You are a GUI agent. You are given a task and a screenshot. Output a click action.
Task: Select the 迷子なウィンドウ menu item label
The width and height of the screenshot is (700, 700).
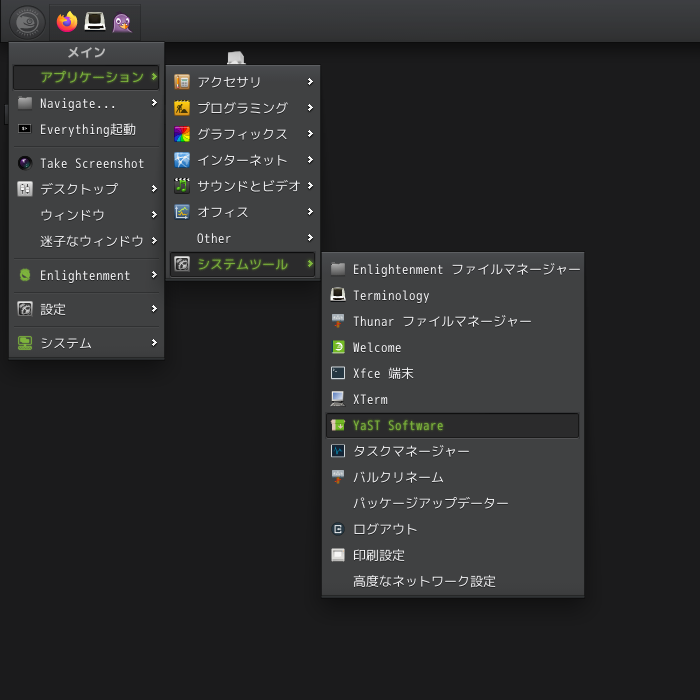point(92,241)
